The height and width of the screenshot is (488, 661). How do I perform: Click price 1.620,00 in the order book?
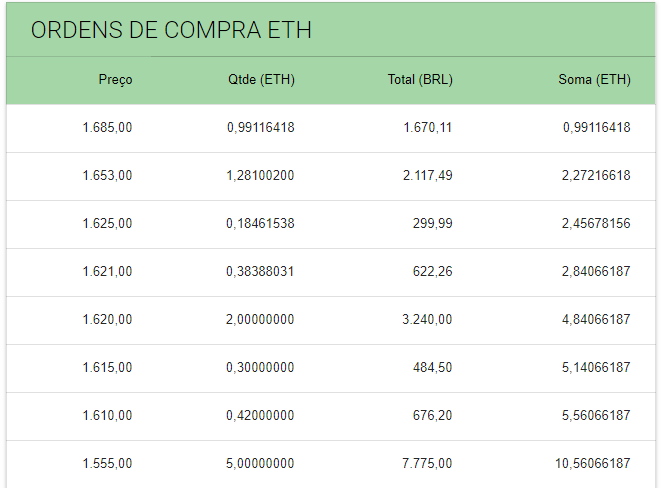(x=107, y=320)
